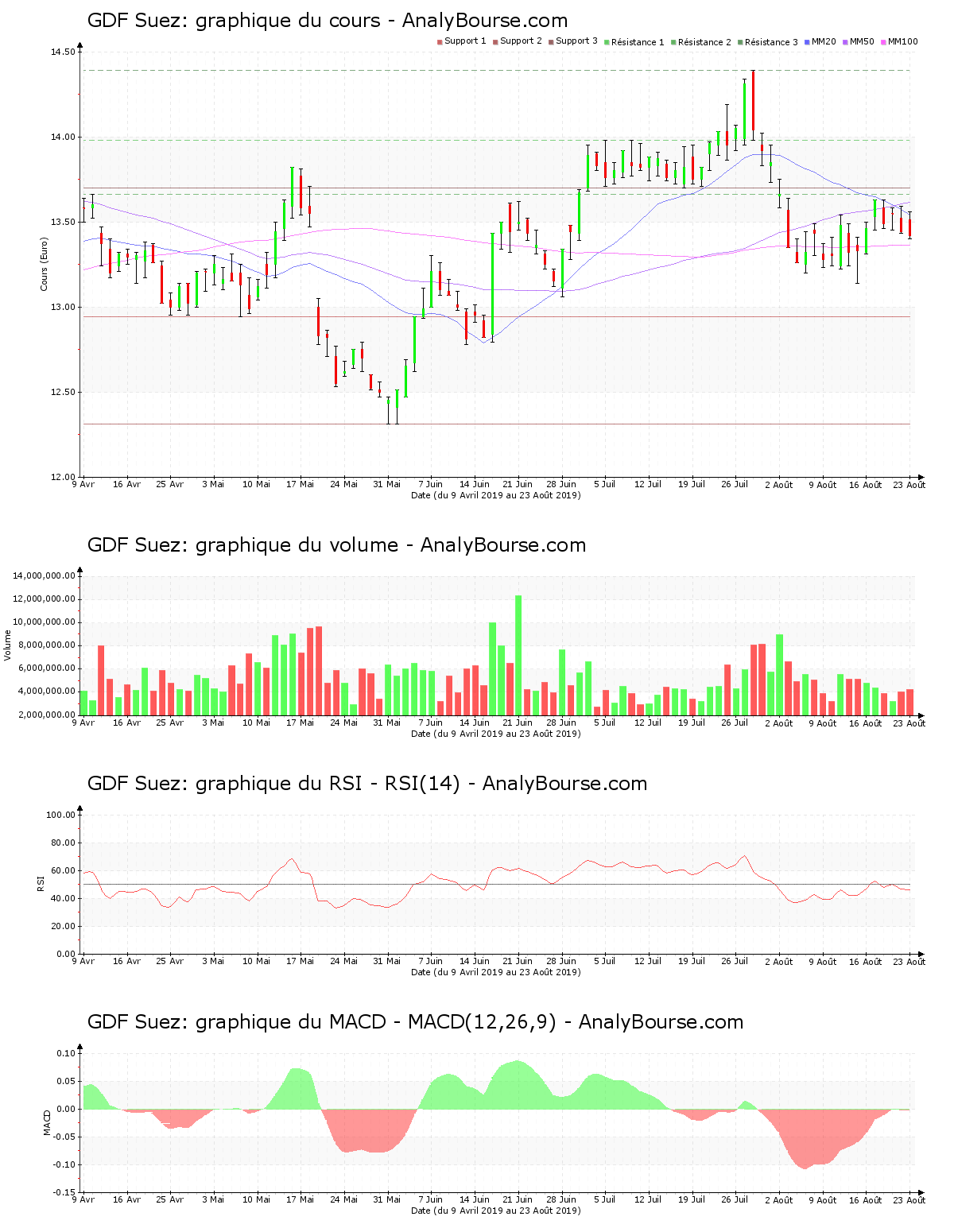Viewport: 954px width, 1232px height.
Task: Click the green MACD hump near 21 Juin
Action: [x=518, y=1085]
